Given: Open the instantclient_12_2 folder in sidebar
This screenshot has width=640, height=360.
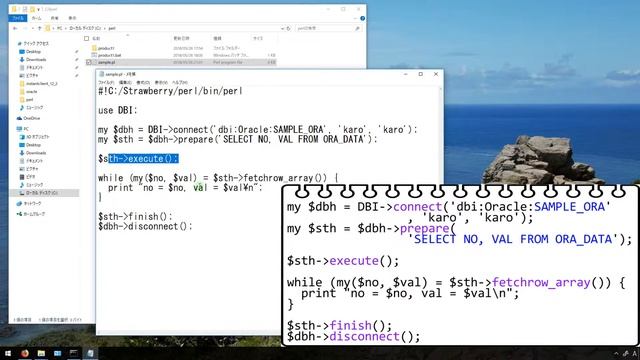Looking at the screenshot, I should (41, 84).
